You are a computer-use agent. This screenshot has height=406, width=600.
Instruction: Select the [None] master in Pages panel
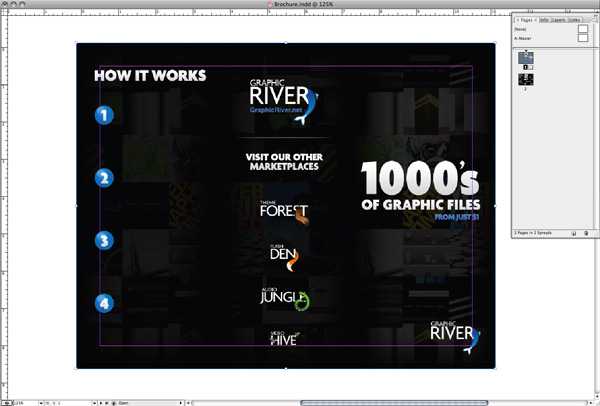coord(551,29)
